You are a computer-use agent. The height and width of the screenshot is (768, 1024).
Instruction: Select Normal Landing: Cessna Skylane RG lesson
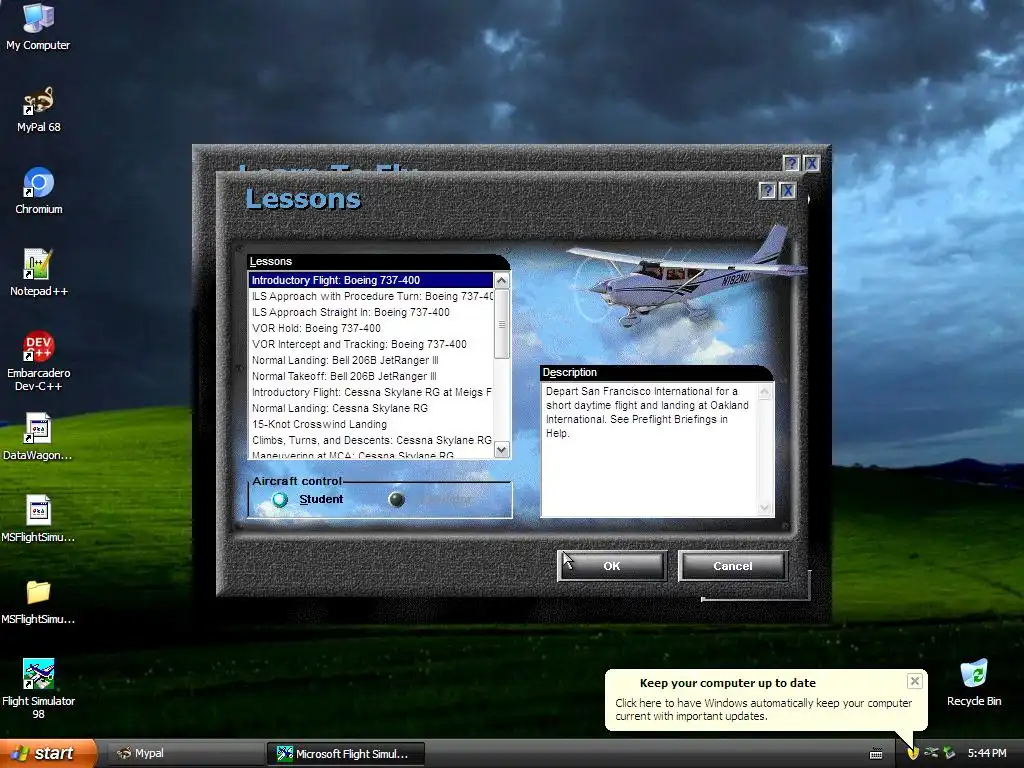[370, 408]
